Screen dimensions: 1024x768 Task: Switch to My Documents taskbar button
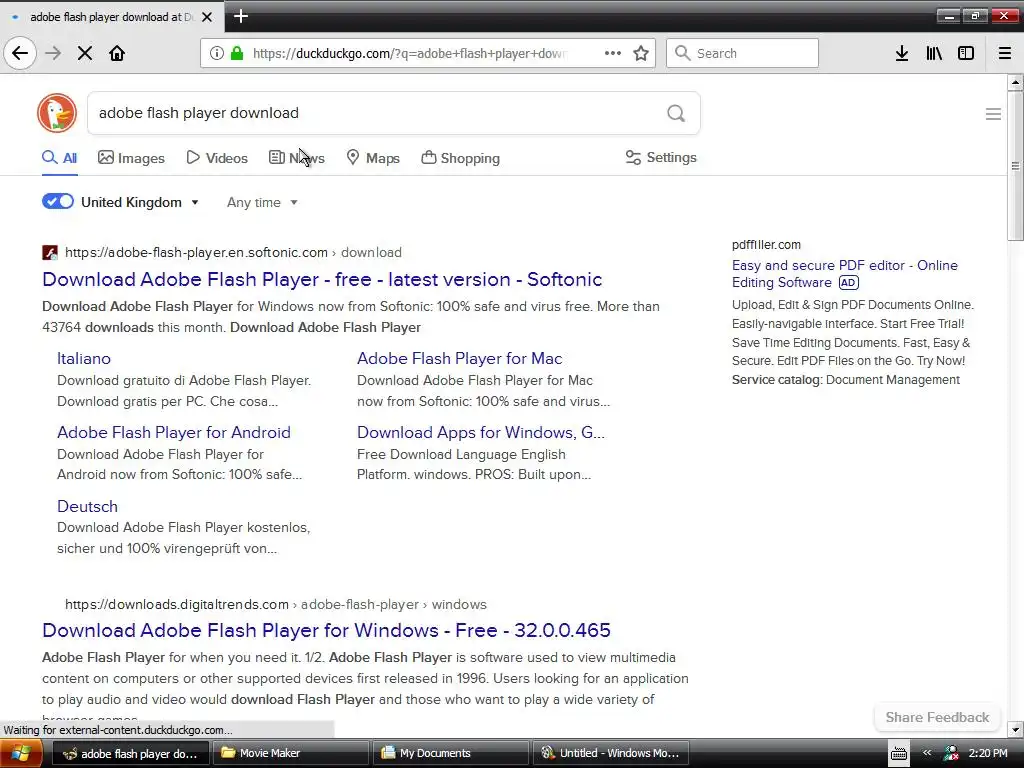pos(450,753)
